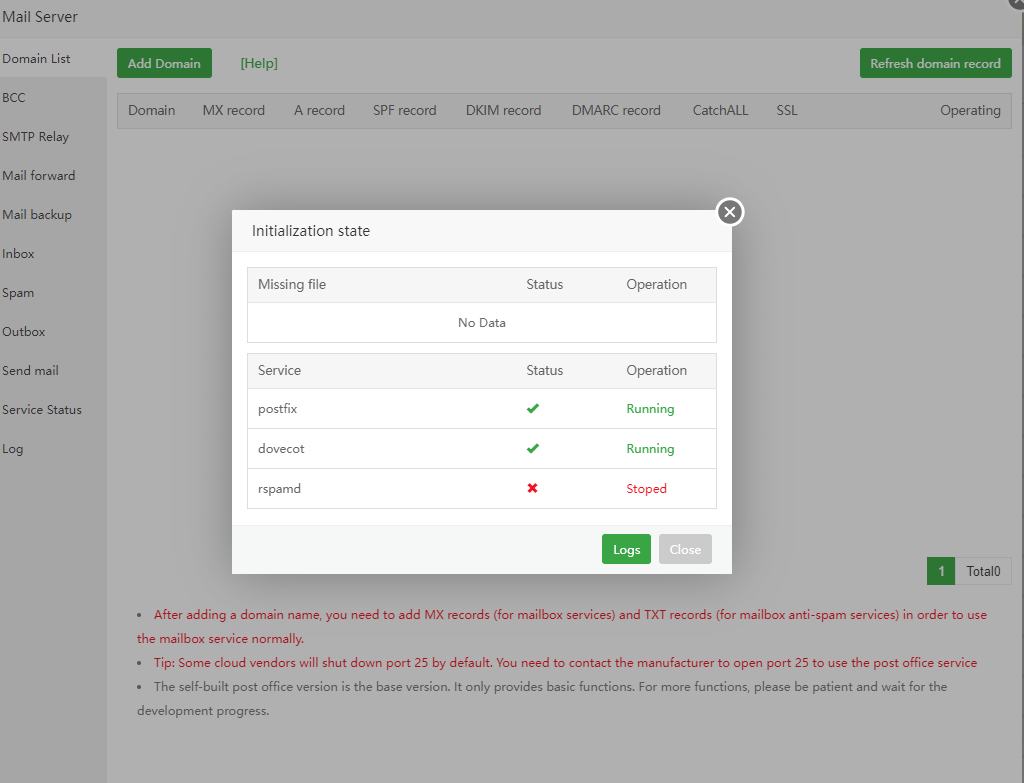The image size is (1024, 783).
Task: Click the Stoped status for rspamd
Action: [646, 489]
